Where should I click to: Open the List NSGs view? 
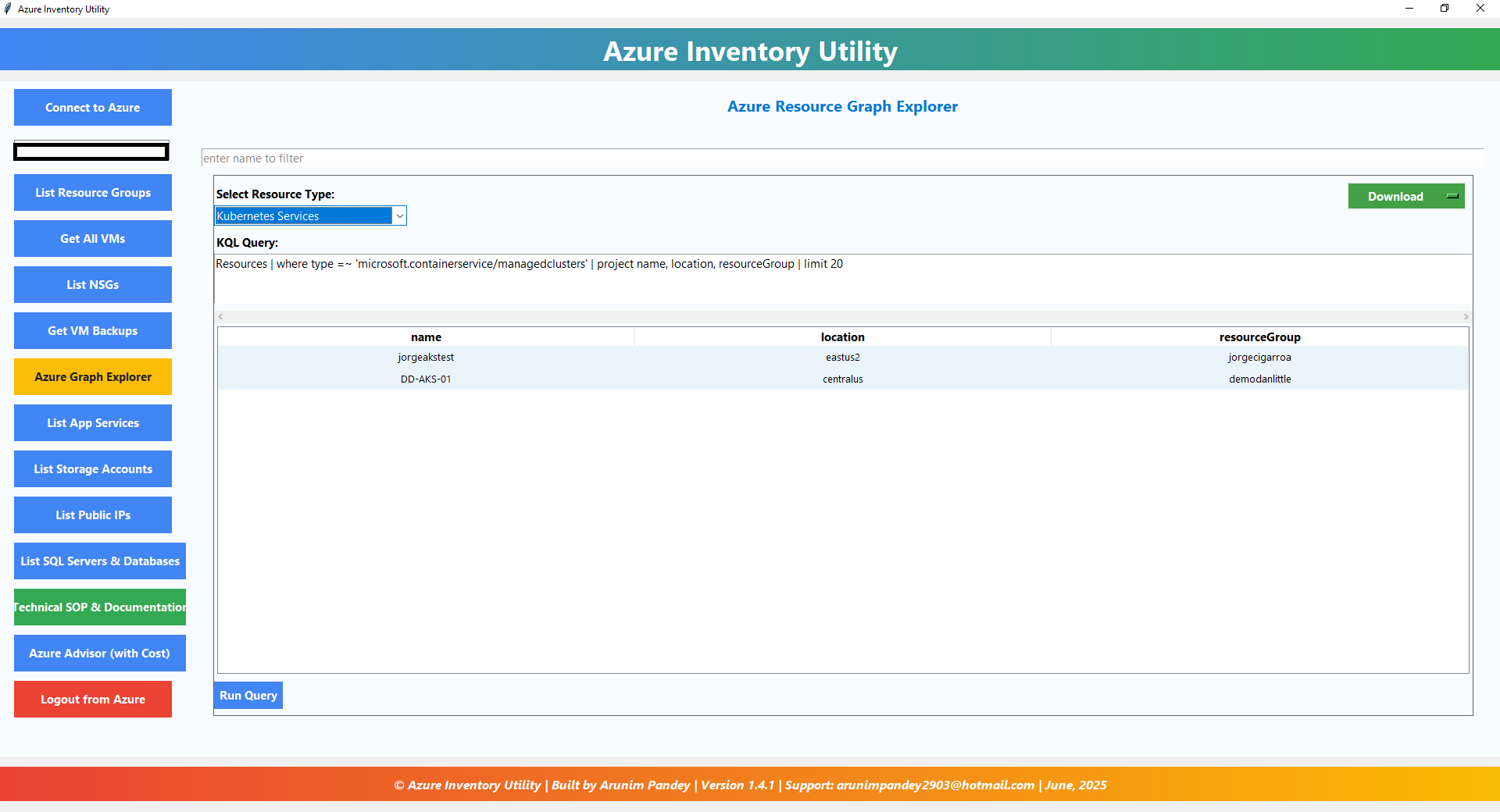click(x=92, y=284)
